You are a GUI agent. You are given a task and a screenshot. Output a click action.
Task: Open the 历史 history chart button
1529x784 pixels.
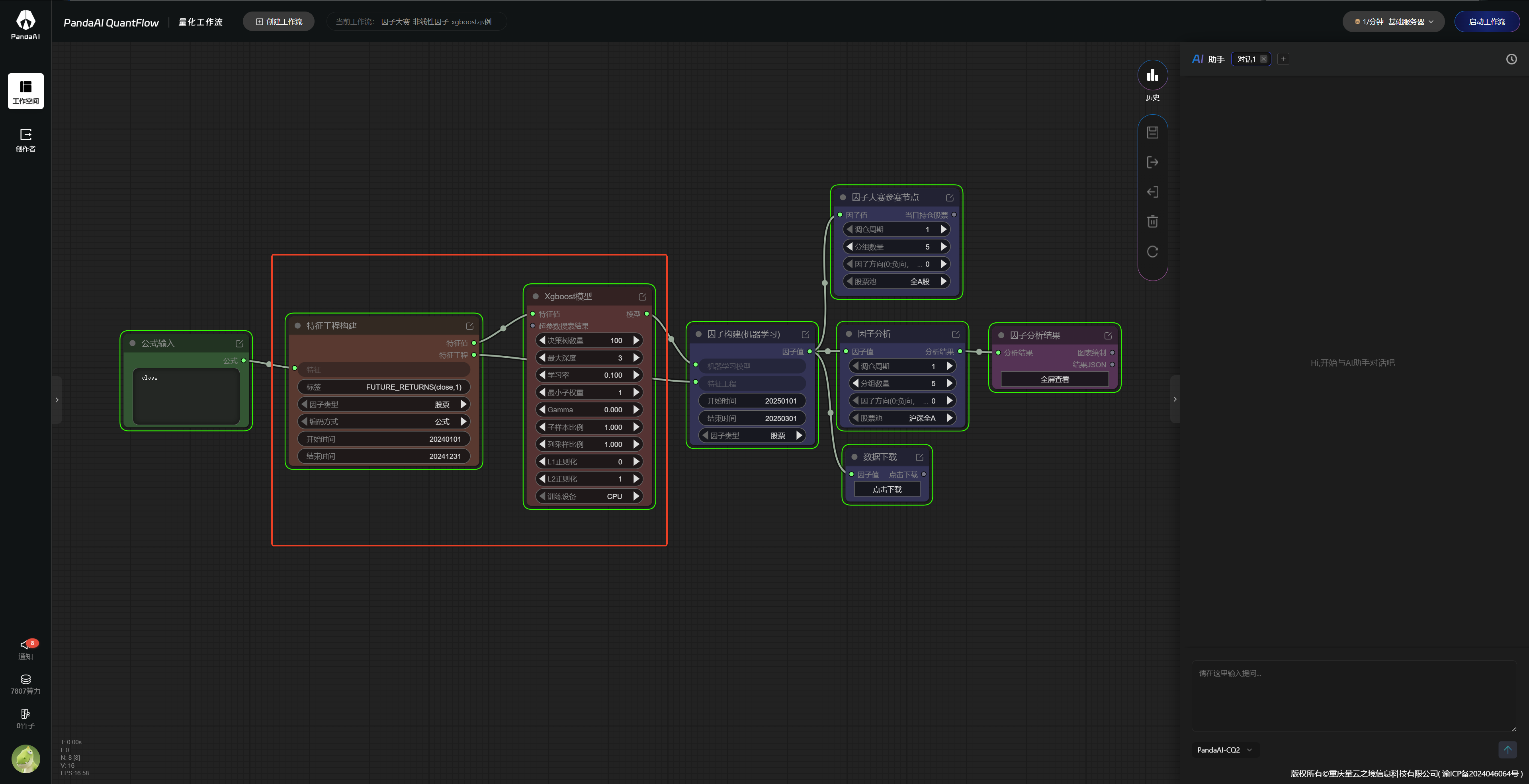coord(1152,75)
